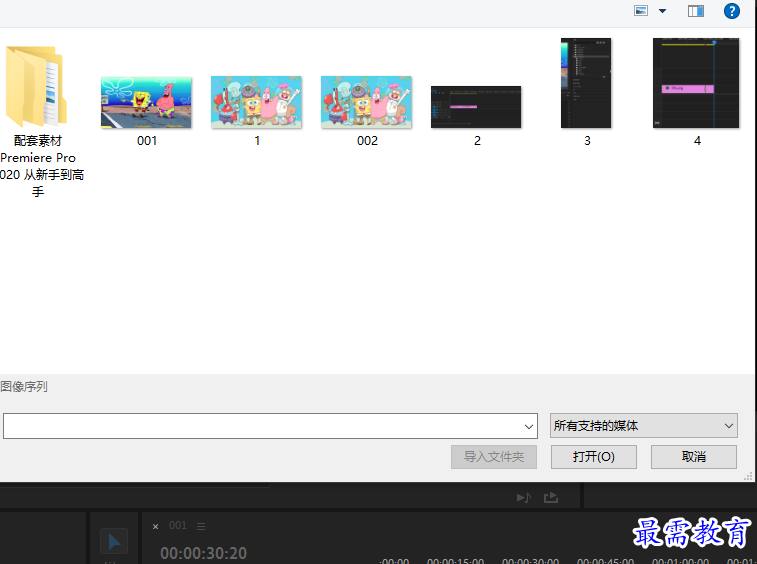Open the 001 timeline panel menu icon
757x564 pixels.
(201, 526)
